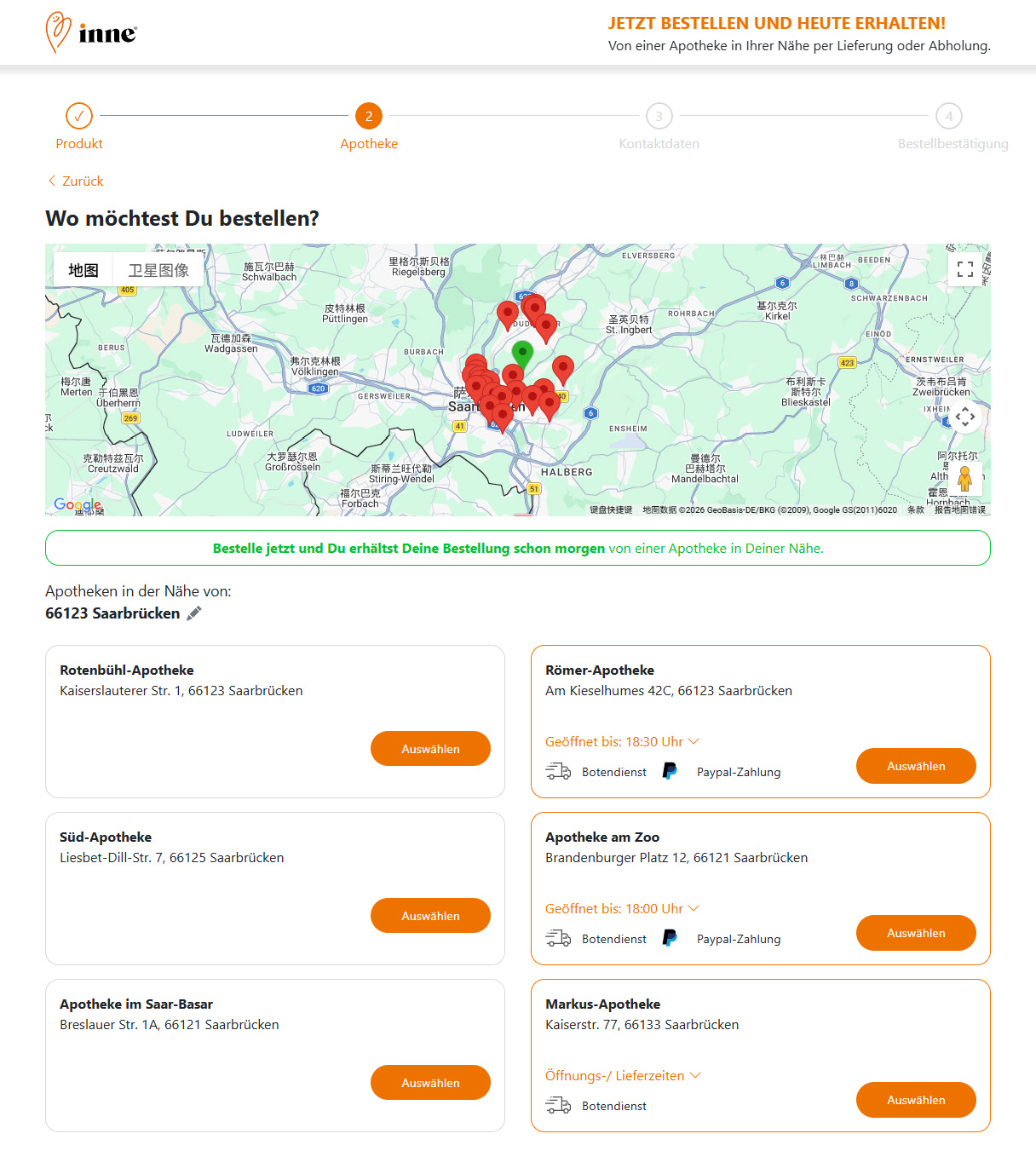This screenshot has height=1151, width=1036.
Task: Click step 2 Apotheke in progress bar
Action: 369,116
